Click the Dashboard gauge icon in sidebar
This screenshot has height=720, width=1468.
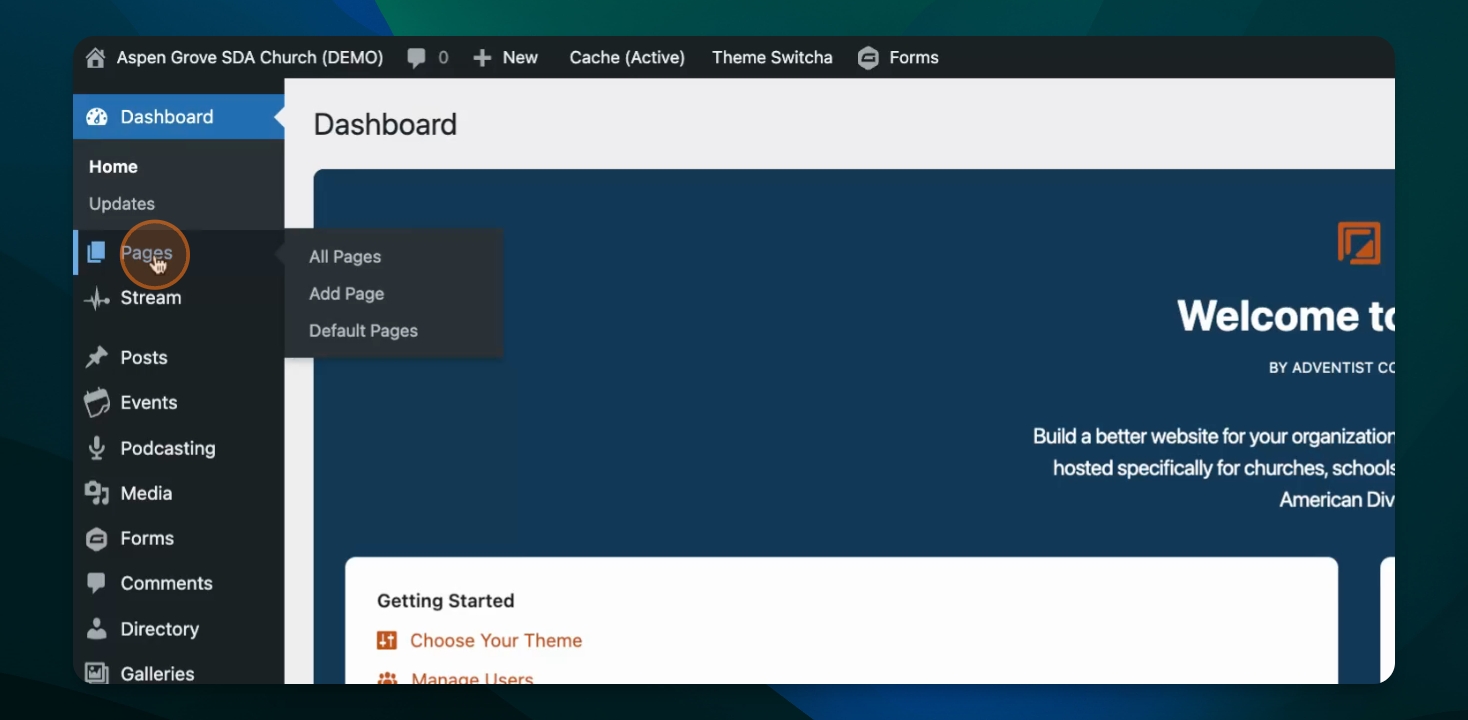[97, 117]
